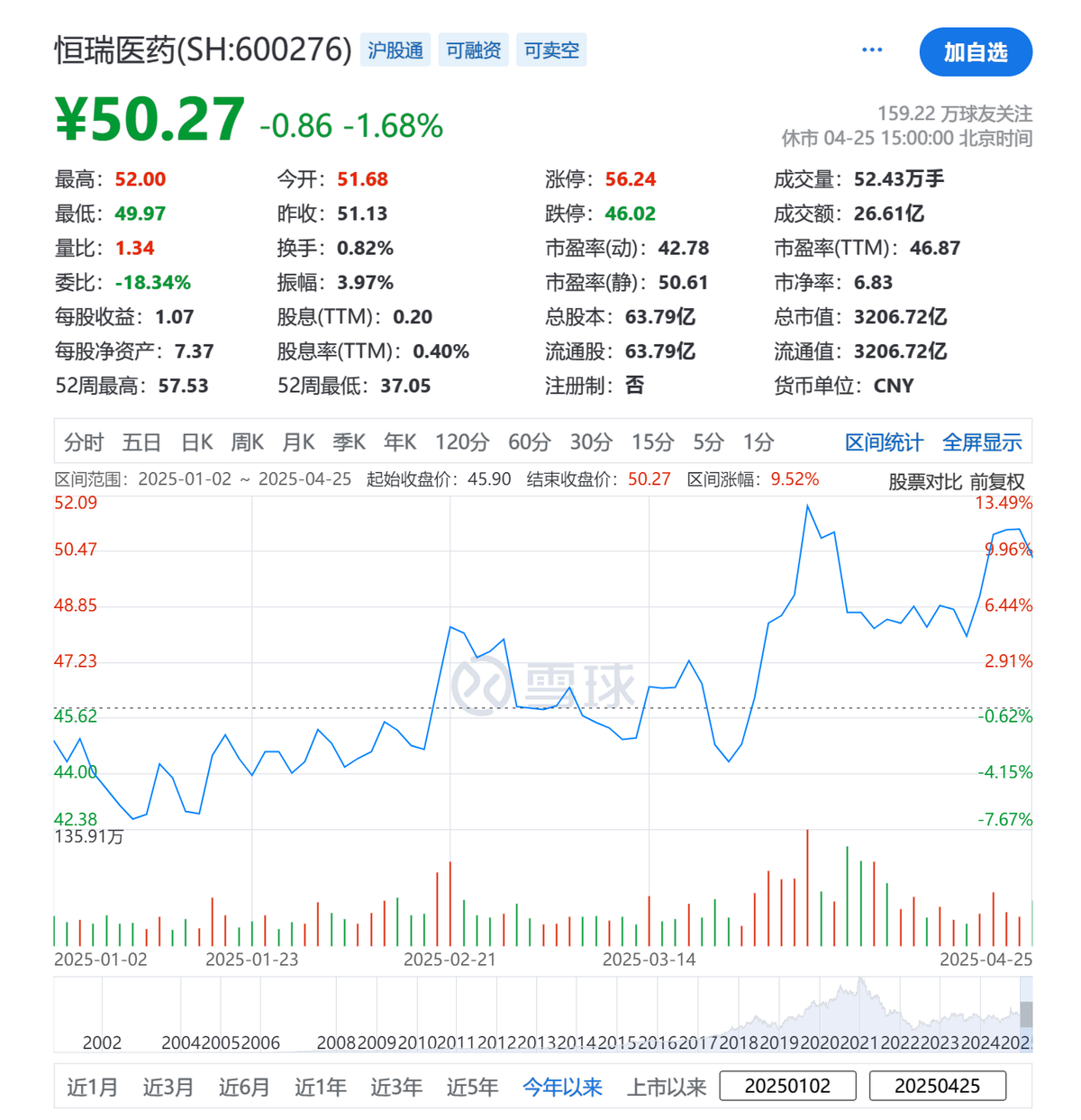Click the 涨停 value 56.24
Image resolution: width=1081 pixels, height=1120 pixels.
coord(631,179)
